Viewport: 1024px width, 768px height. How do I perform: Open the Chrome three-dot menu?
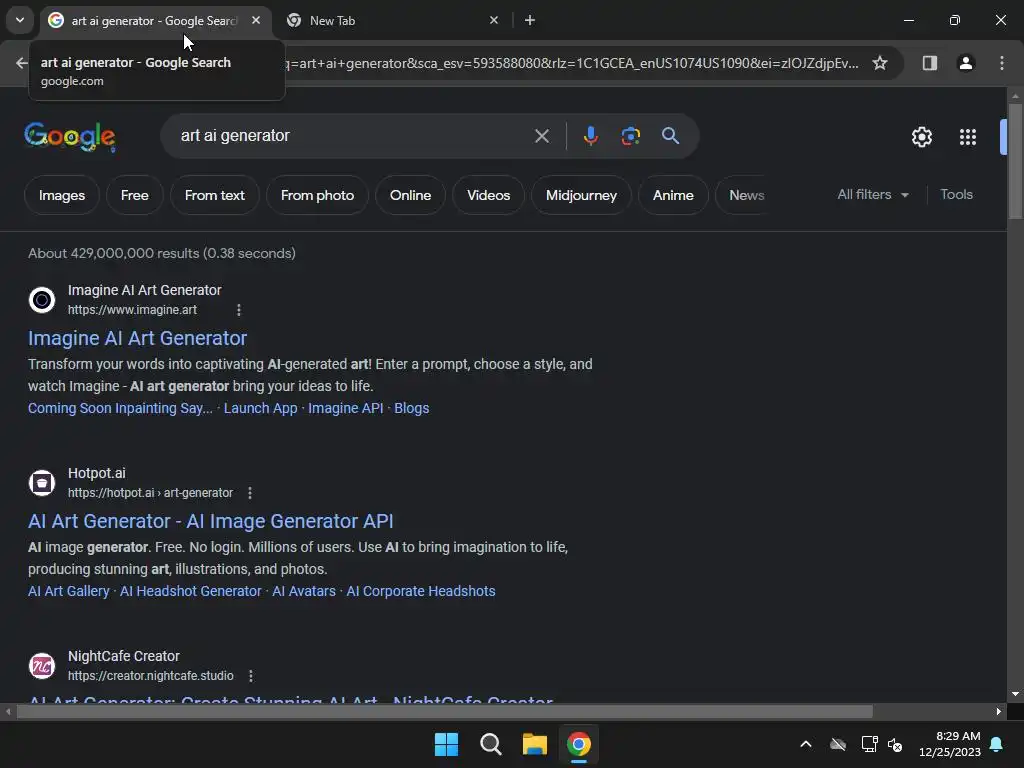(x=1001, y=63)
